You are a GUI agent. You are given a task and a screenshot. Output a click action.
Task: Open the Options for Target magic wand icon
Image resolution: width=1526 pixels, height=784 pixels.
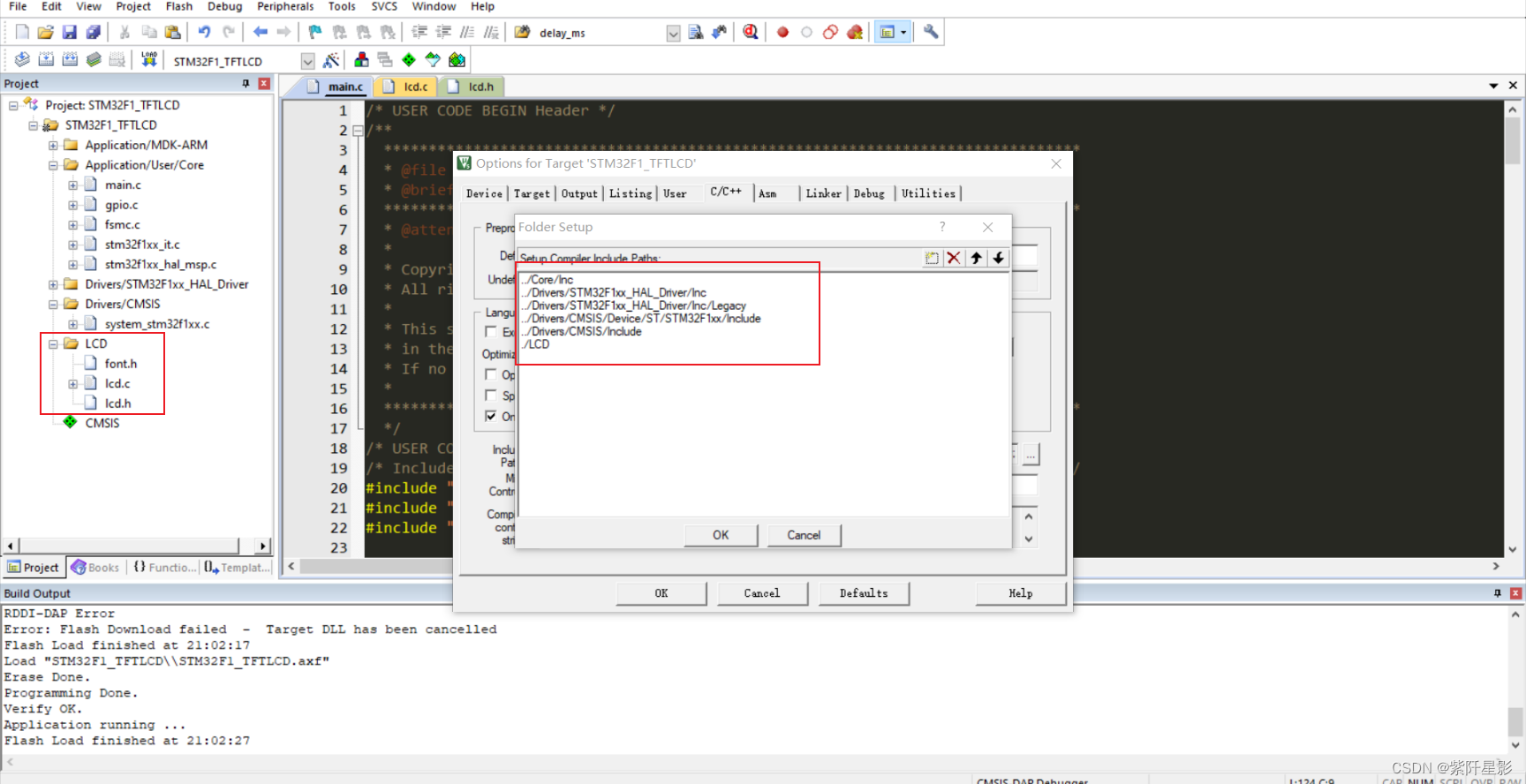pyautogui.click(x=331, y=60)
